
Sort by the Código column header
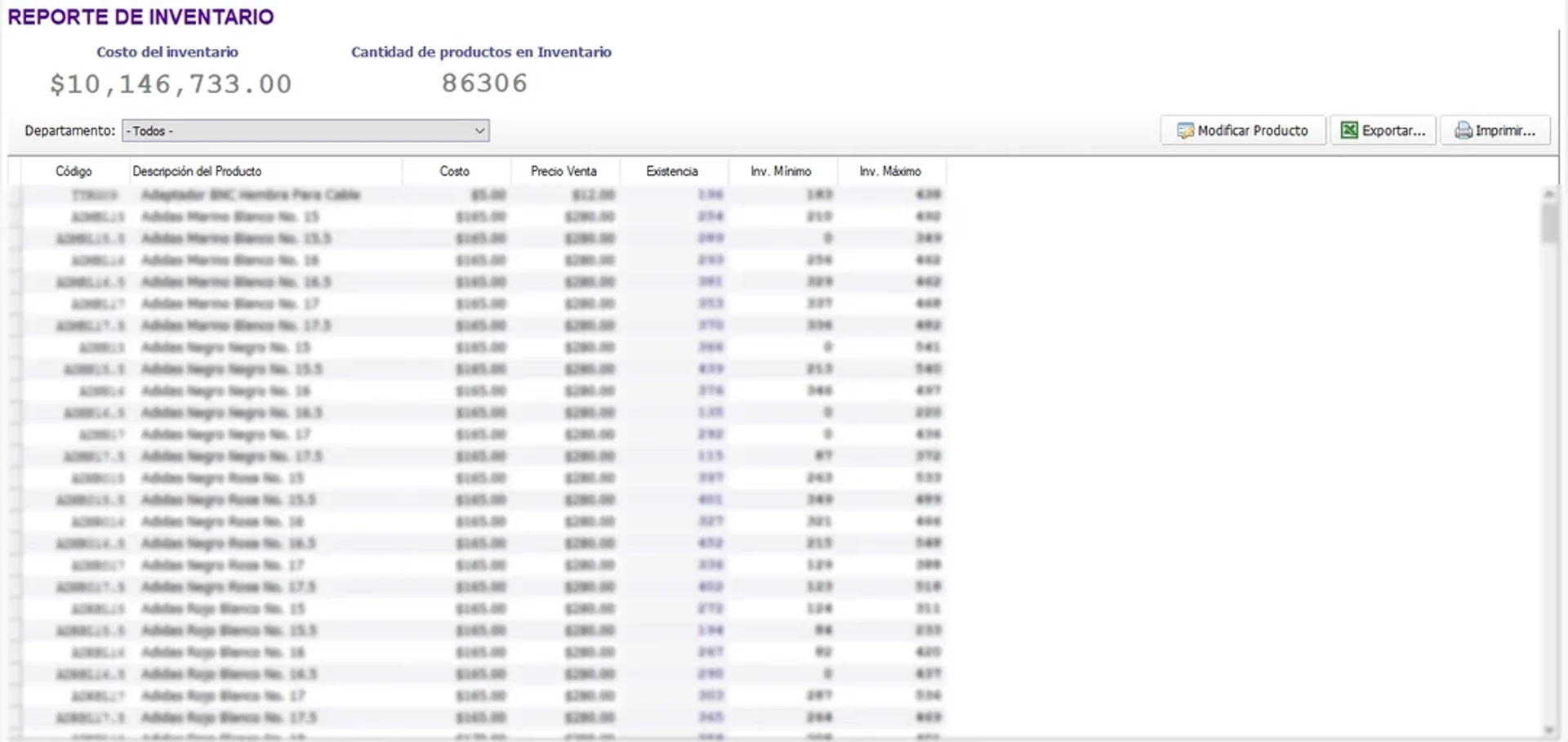coord(73,171)
